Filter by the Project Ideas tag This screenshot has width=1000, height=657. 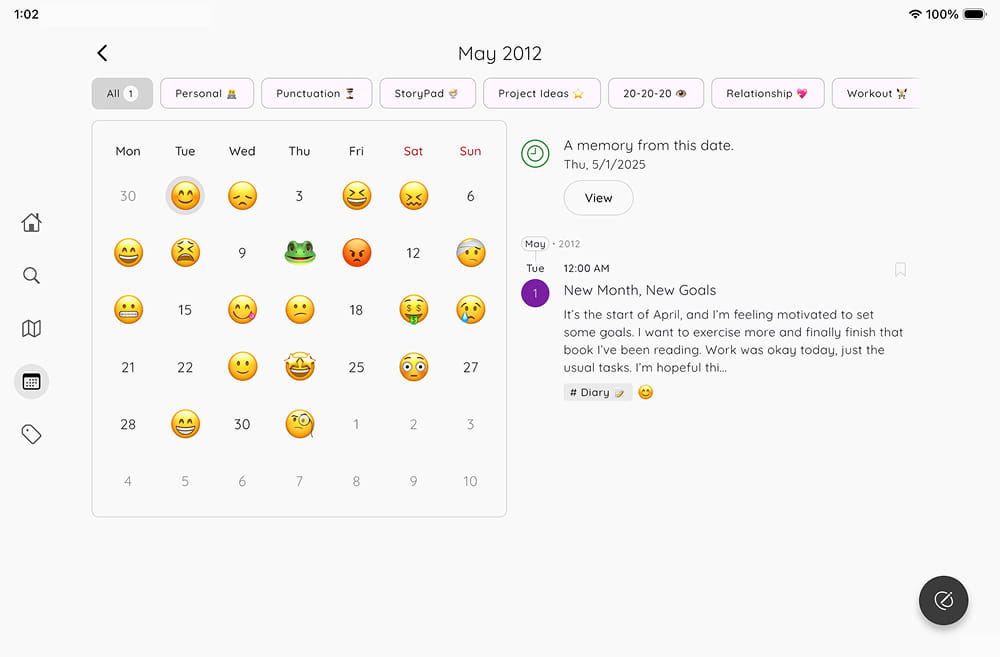541,93
